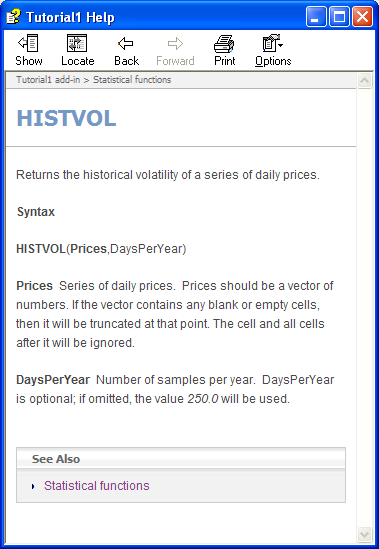Click the Tutorial1 Help title bar icon

click(x=13, y=17)
